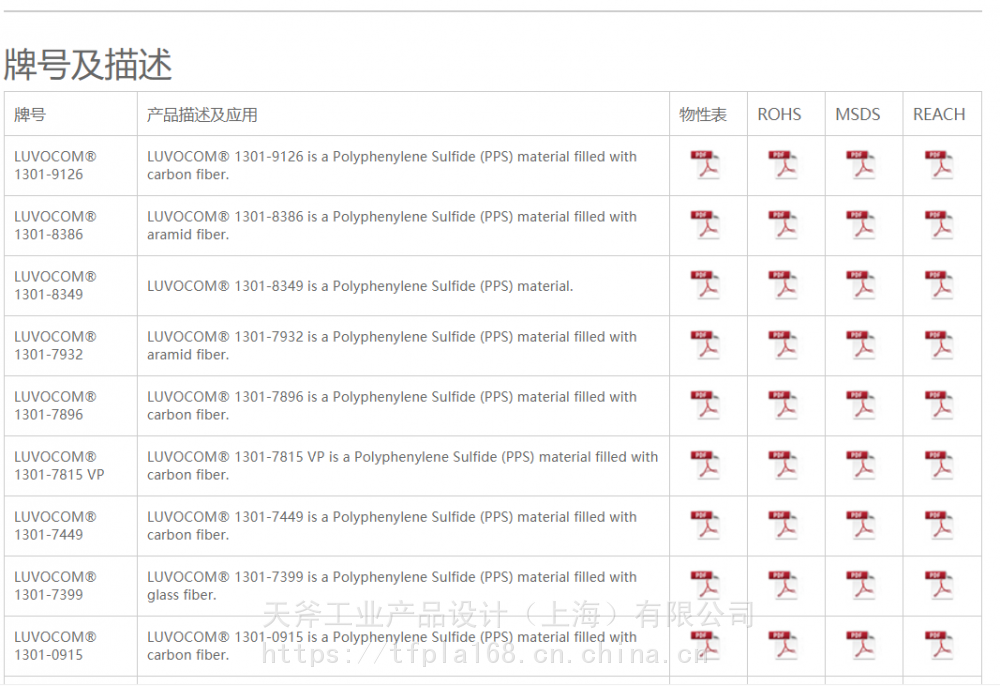Open the REACH PDF for LUVOCOM 1301-7815 VP

pyautogui.click(x=939, y=465)
